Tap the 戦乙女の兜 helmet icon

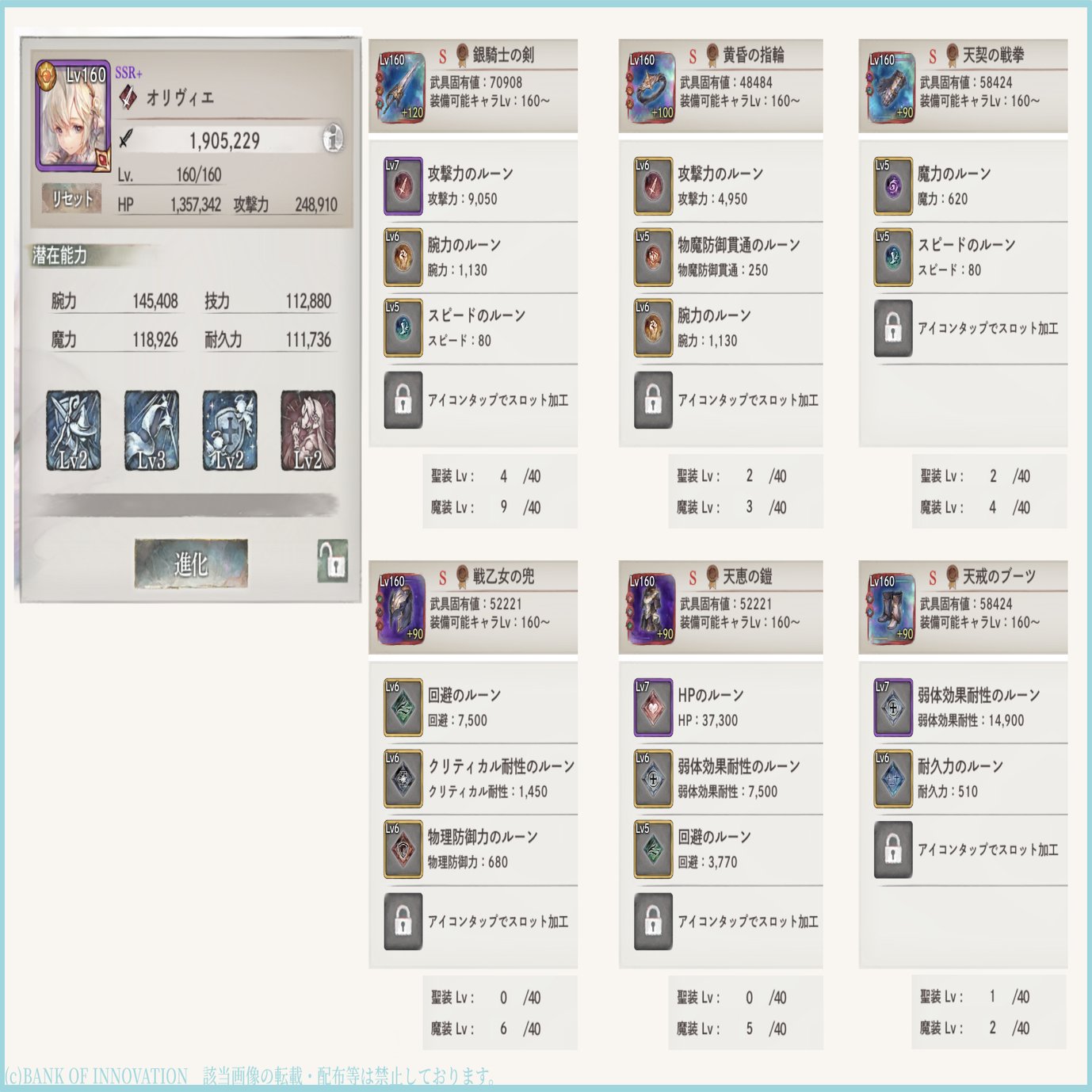tap(401, 609)
